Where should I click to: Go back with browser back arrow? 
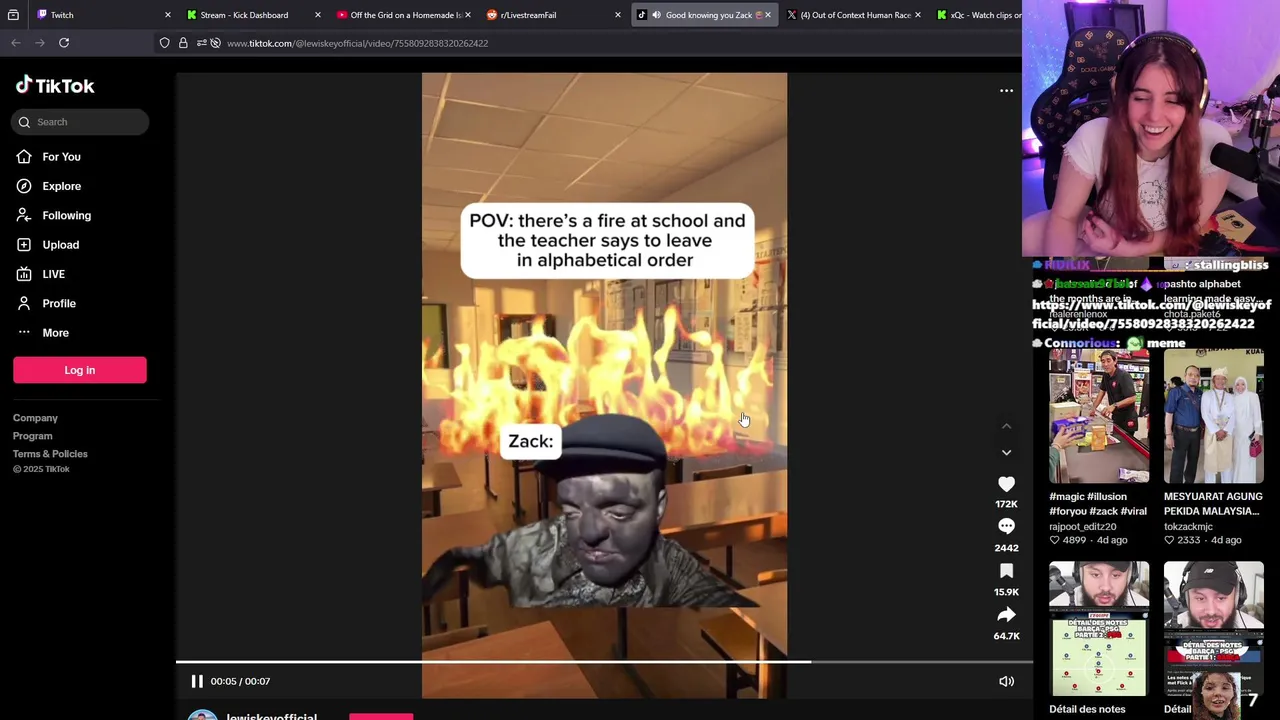click(15, 43)
